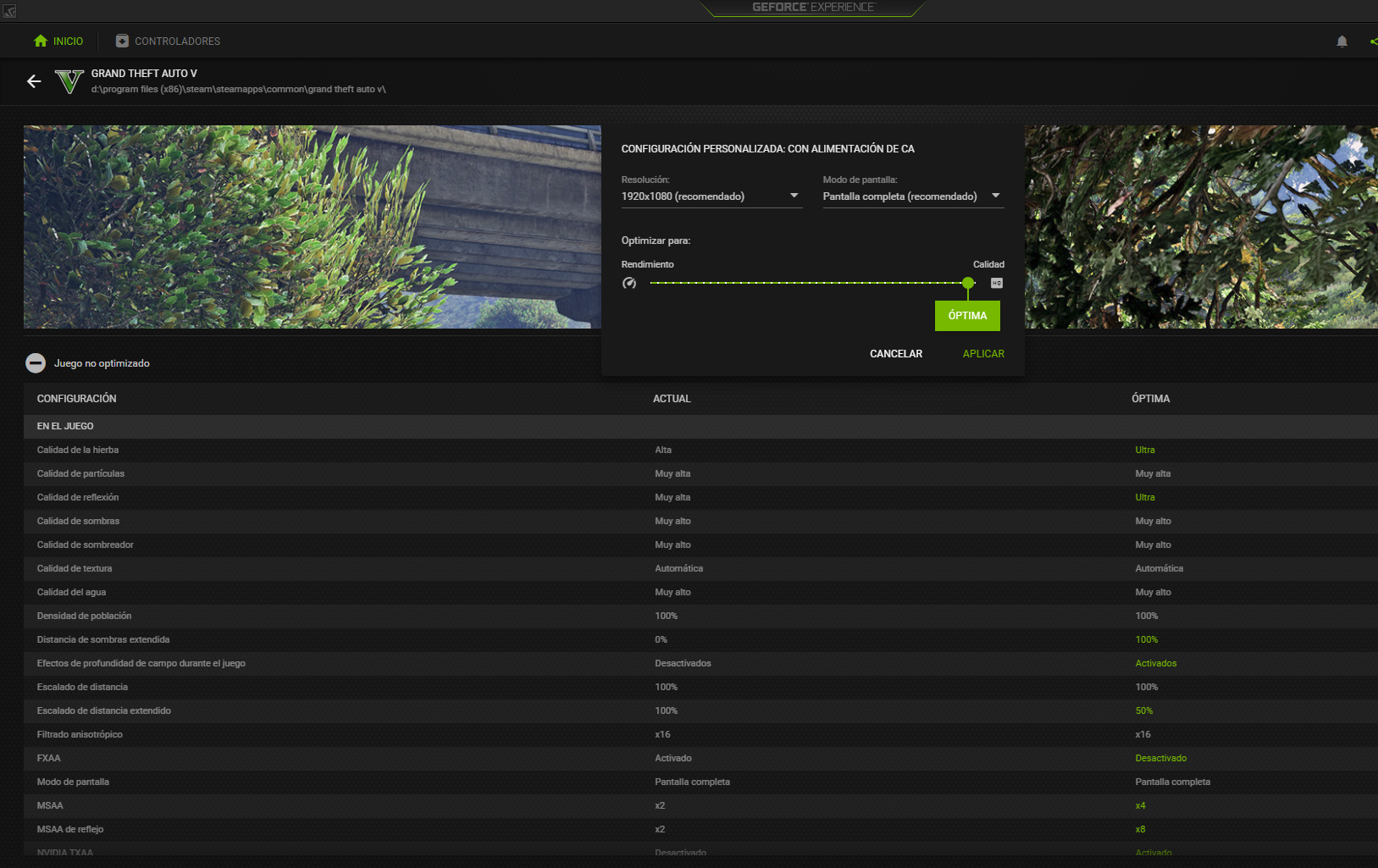Select the 'Calidad de partículas' row label
The image size is (1378, 868).
pyautogui.click(x=80, y=473)
